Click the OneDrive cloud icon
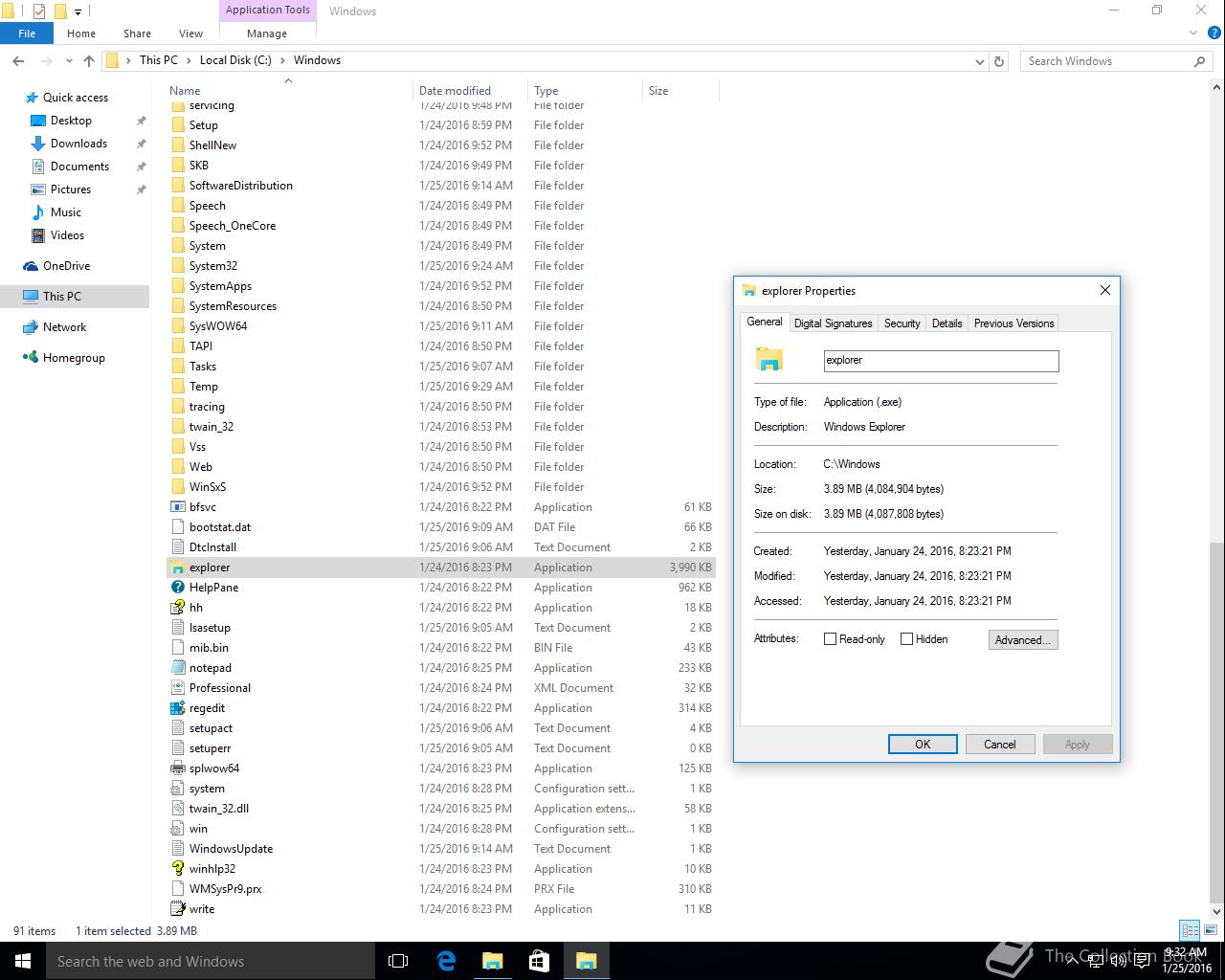Viewport: 1225px width, 980px height. click(x=32, y=266)
